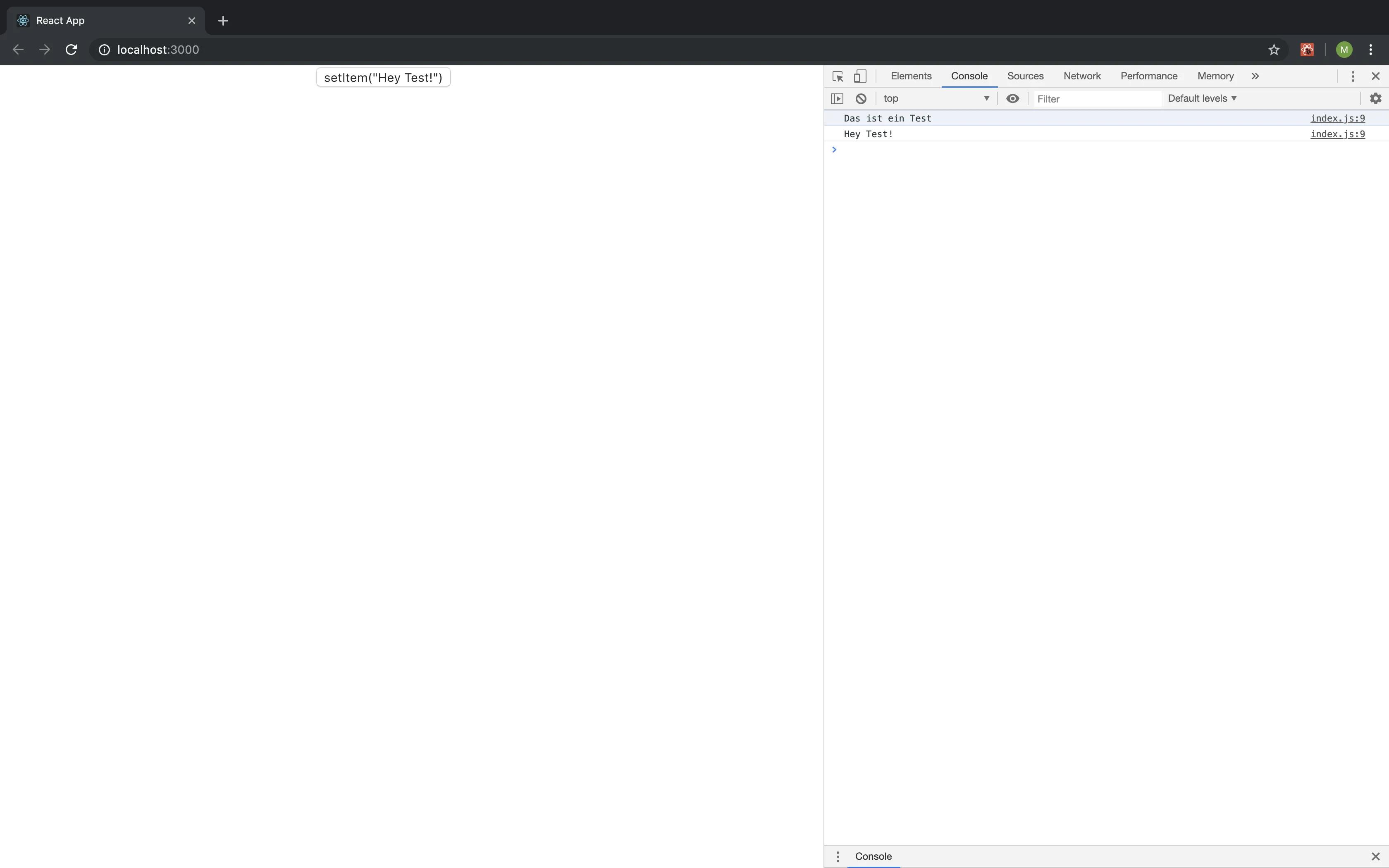This screenshot has height=868, width=1389.
Task: Show the console sidebar panel icon
Action: 838,99
